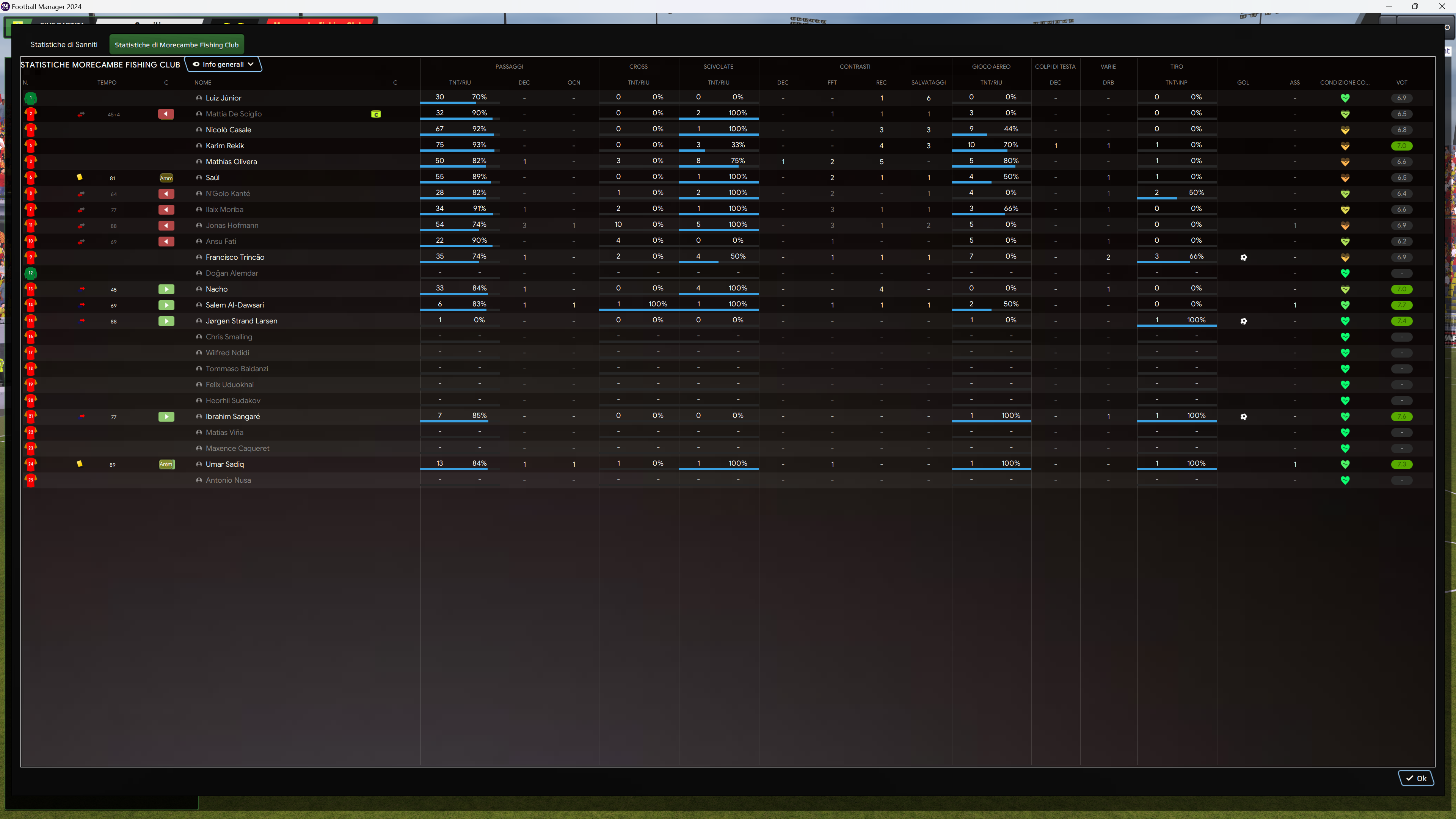The width and height of the screenshot is (1456, 819).
Task: Select Statistiche di Morecambe Fishing Club tab
Action: tap(176, 45)
